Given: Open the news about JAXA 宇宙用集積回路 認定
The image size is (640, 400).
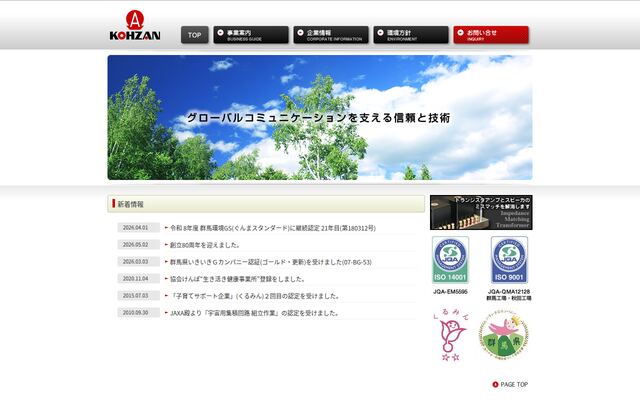Looking at the screenshot, I should coord(254,313).
